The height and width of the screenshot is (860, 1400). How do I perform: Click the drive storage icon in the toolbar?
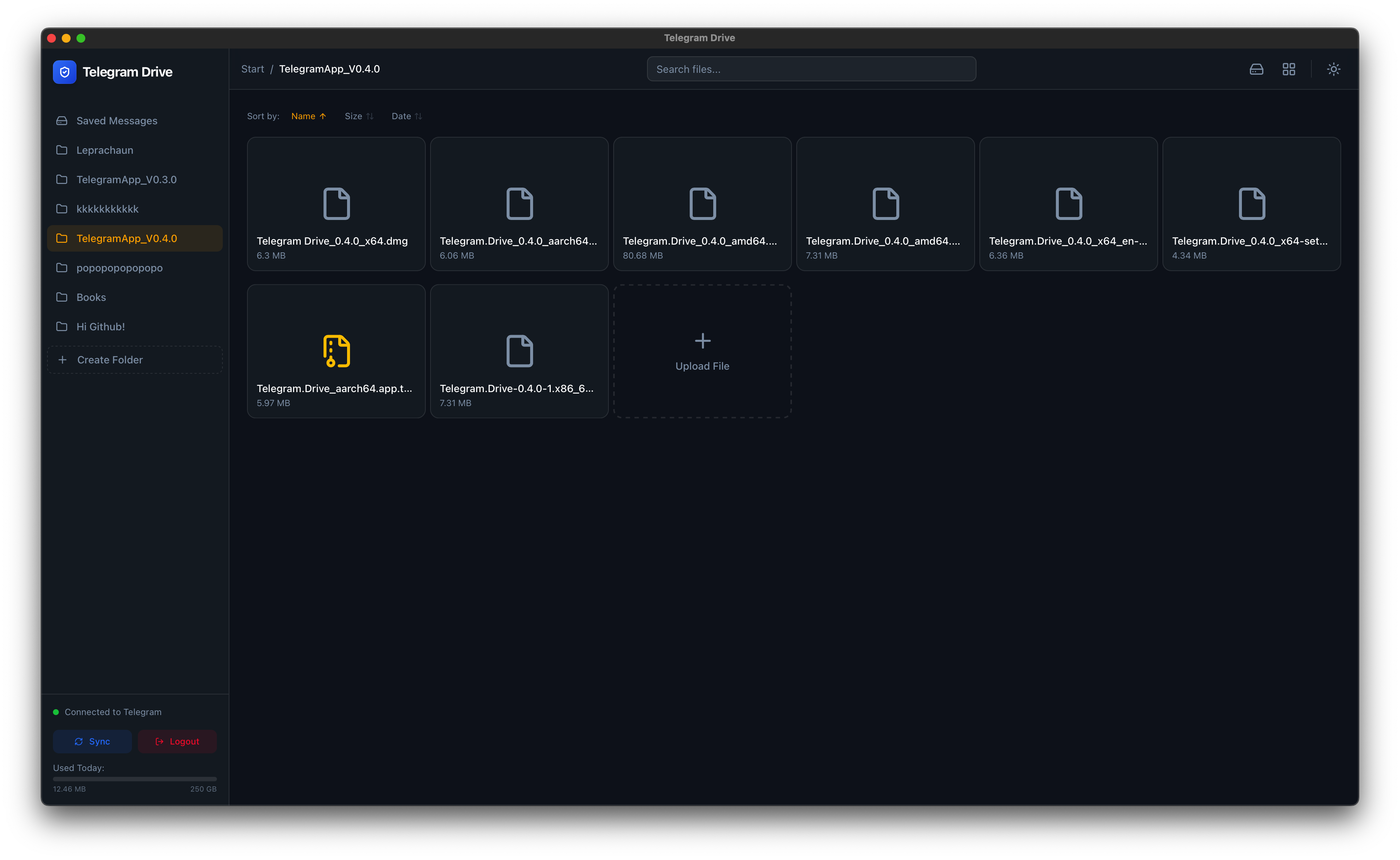coord(1257,69)
